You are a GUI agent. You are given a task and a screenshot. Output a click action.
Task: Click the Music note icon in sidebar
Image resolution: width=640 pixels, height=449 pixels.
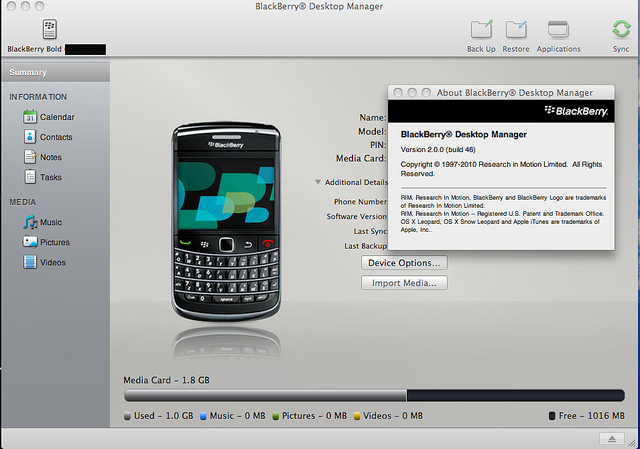point(30,222)
